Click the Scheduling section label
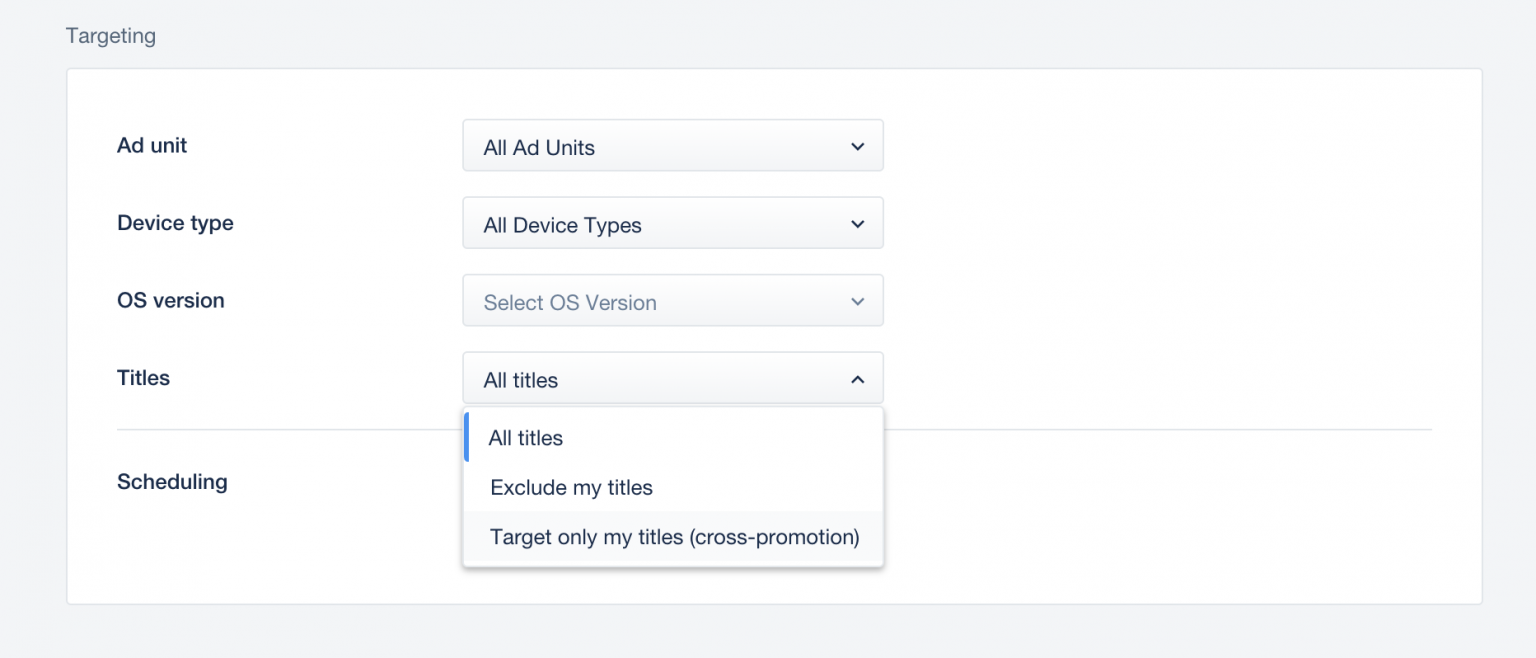1536x658 pixels. point(172,481)
